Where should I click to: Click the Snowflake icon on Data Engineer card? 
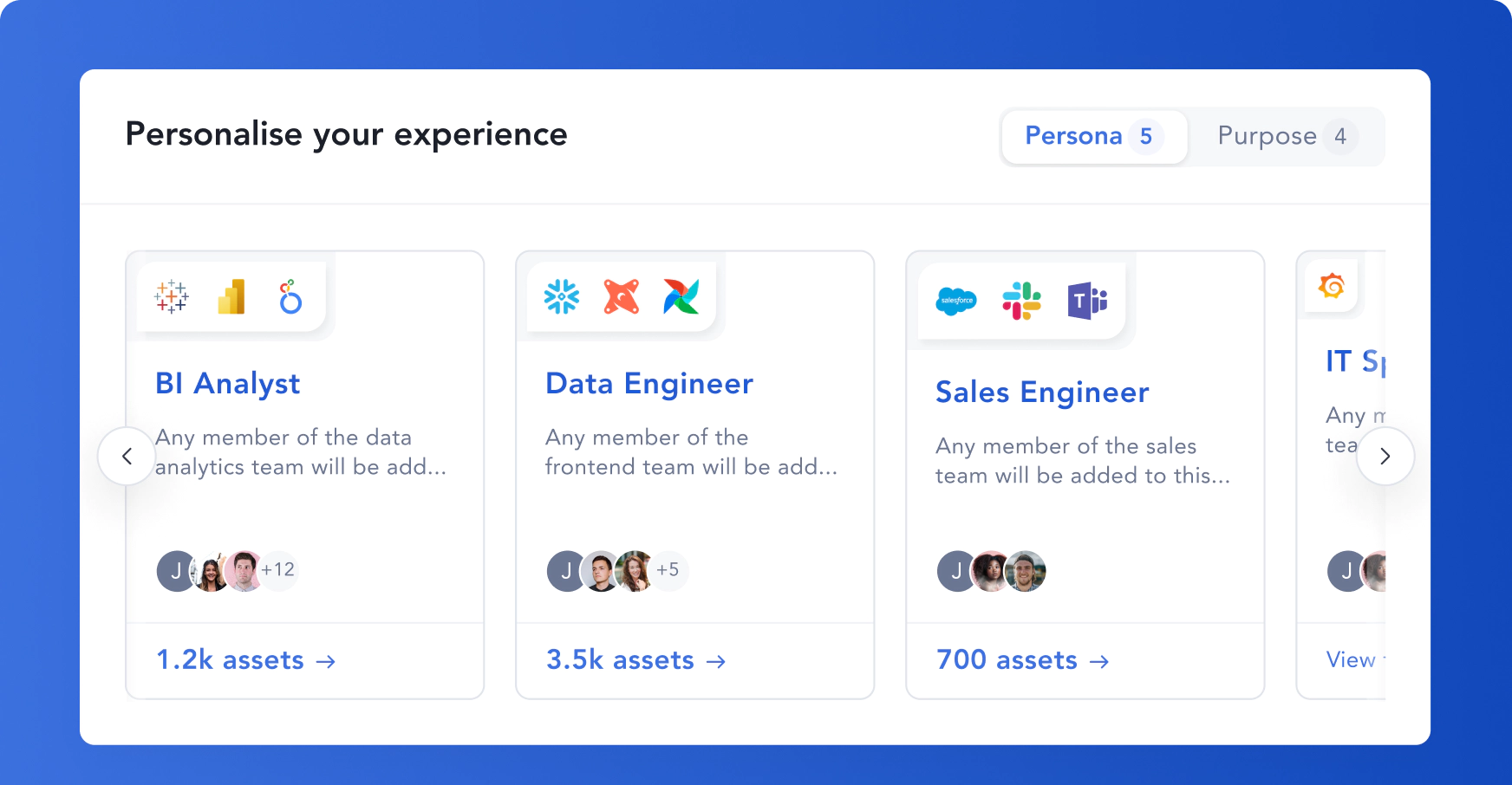coord(562,296)
